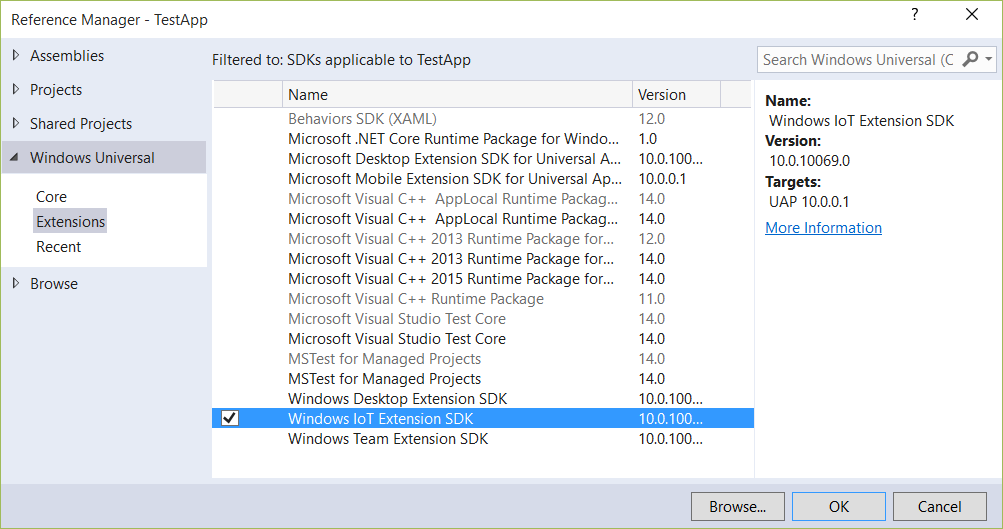Collapse the Windows Universal section
1003x529 pixels.
[15, 158]
